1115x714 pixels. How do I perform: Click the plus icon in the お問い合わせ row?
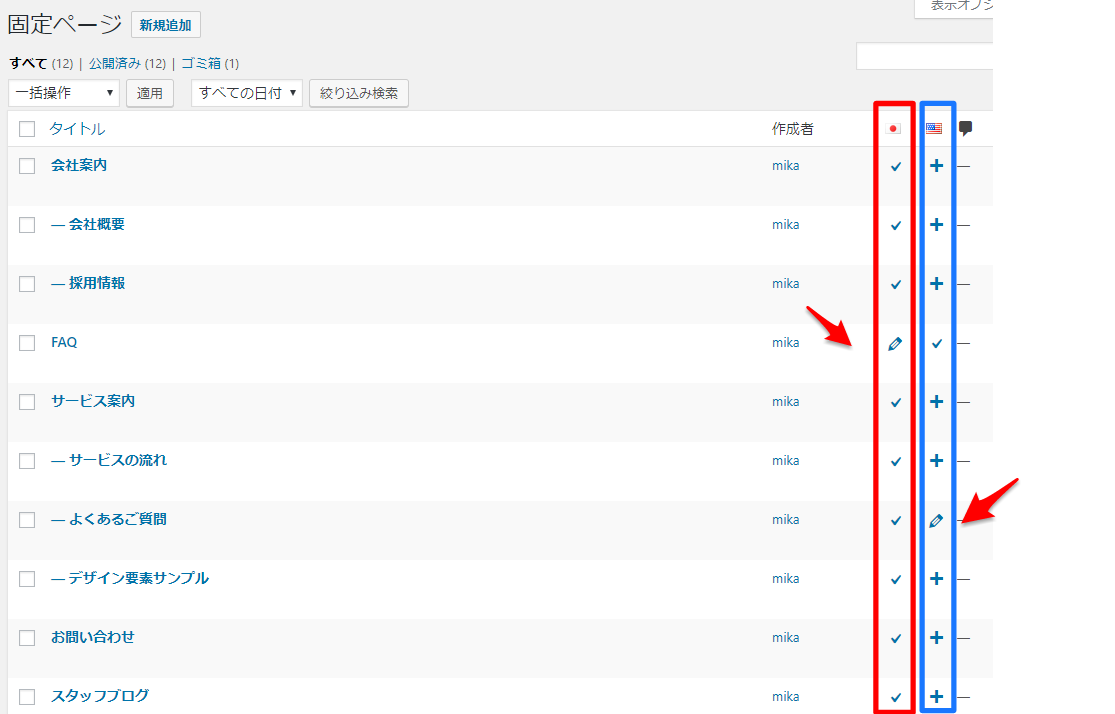[x=936, y=638]
